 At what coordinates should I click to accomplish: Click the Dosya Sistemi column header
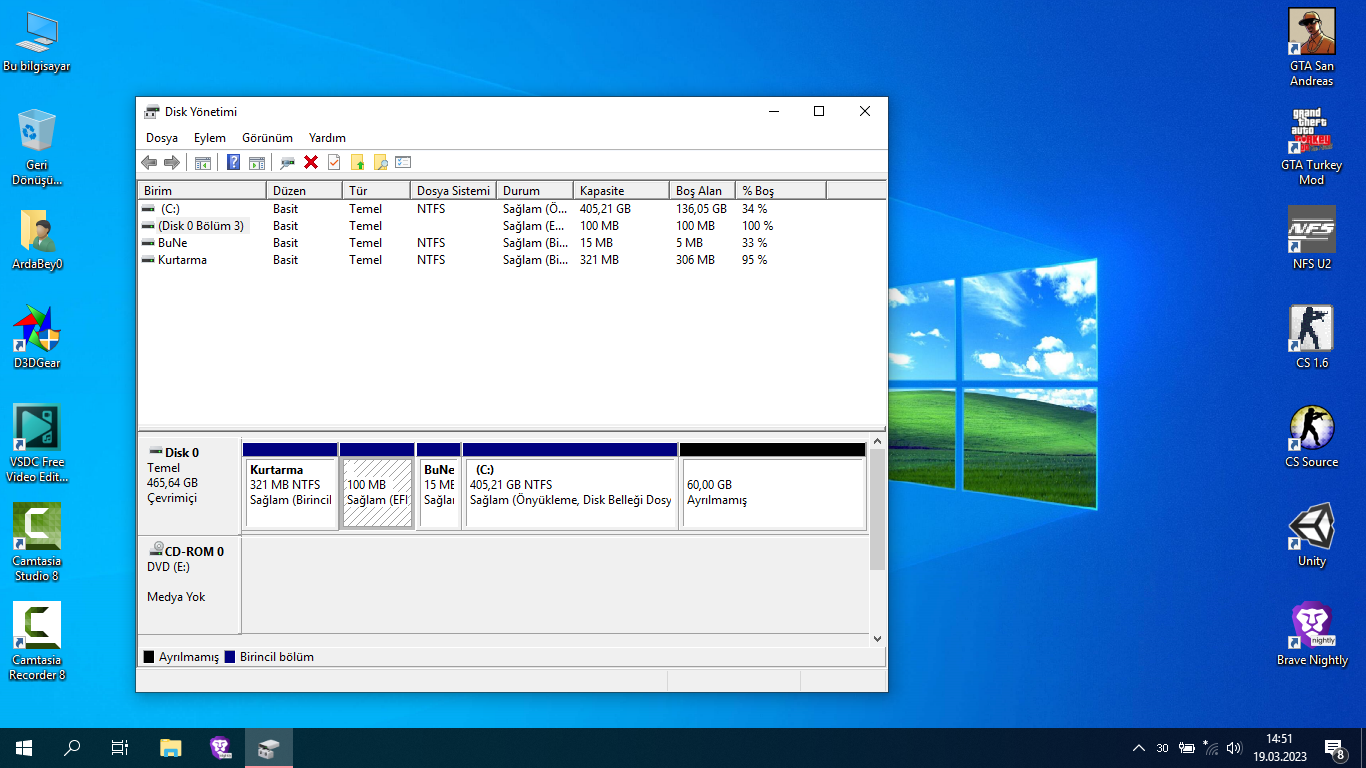tap(453, 190)
